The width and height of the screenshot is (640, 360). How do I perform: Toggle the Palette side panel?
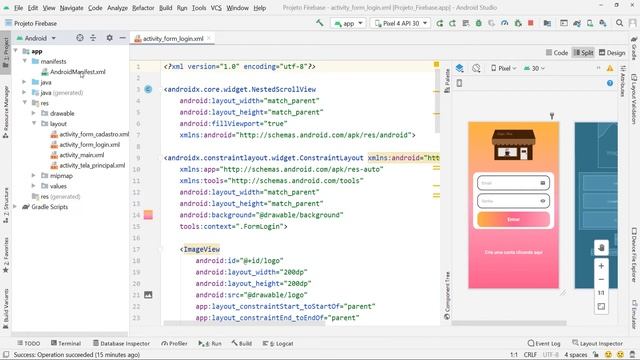click(x=447, y=81)
